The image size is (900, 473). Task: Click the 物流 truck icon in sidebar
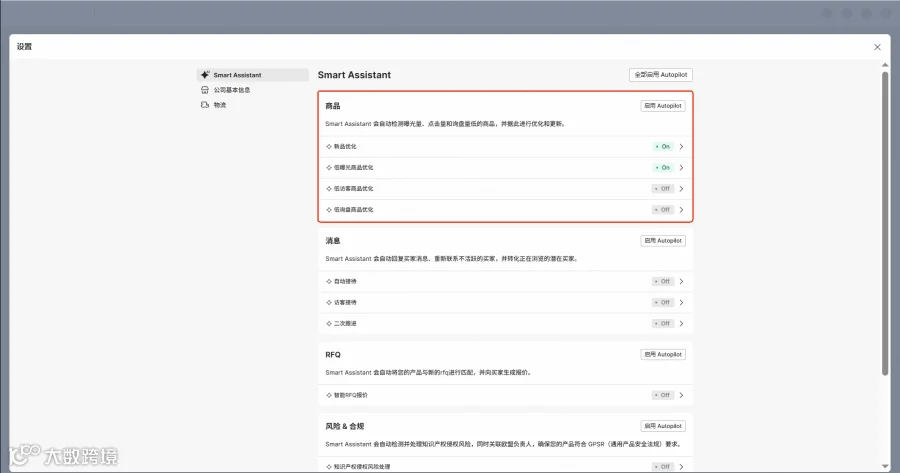pos(205,105)
